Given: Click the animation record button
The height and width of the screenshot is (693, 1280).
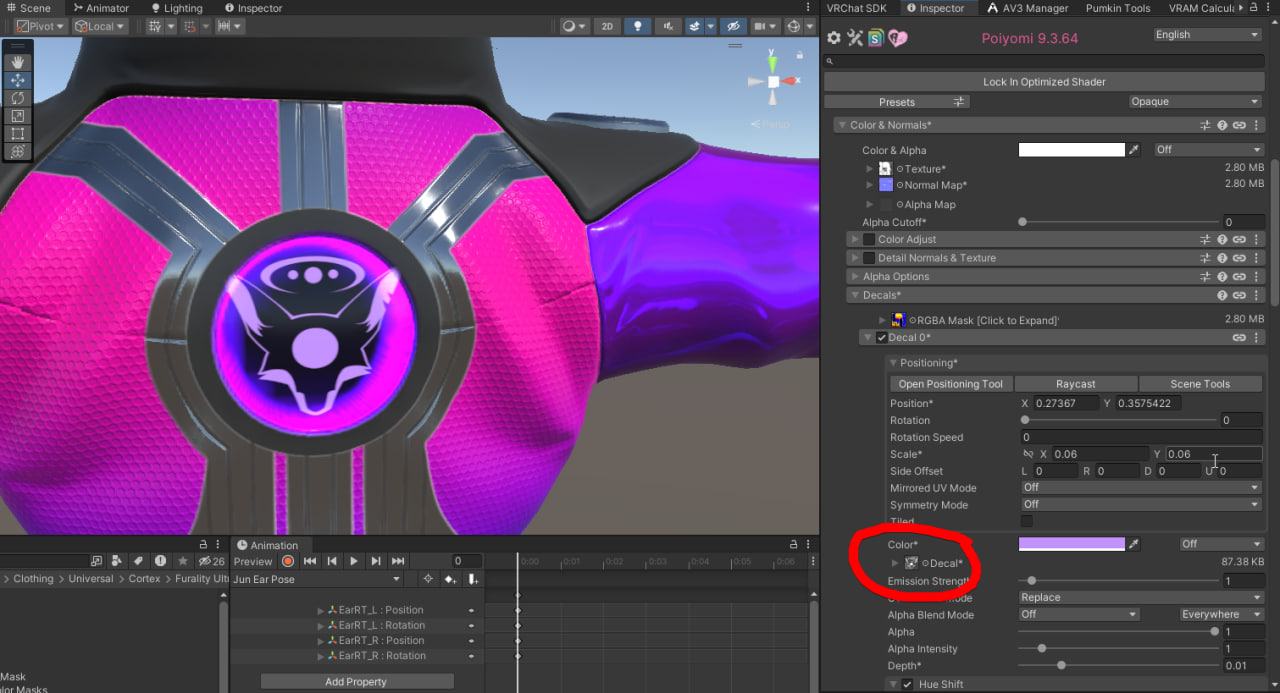Looking at the screenshot, I should (x=288, y=561).
